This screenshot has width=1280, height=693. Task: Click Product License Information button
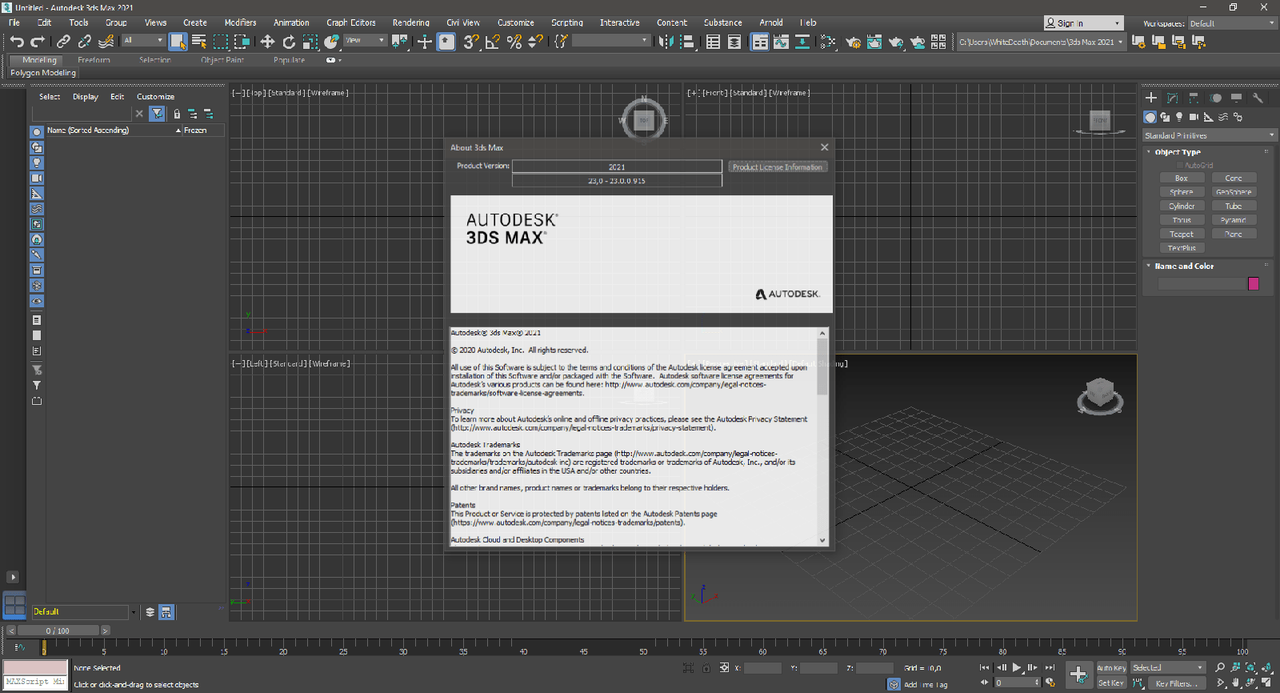click(777, 167)
